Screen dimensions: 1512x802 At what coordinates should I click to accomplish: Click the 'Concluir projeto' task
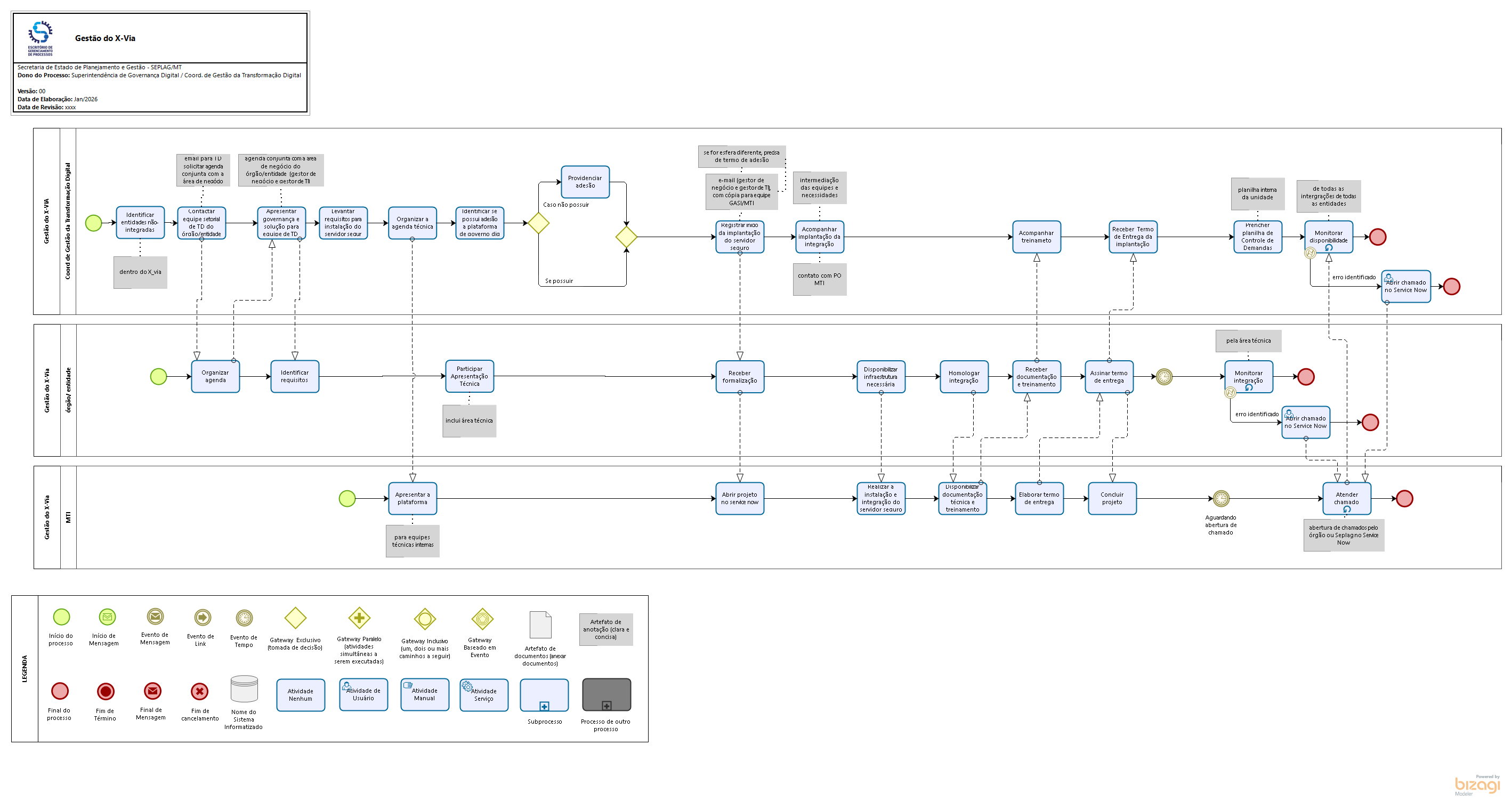[1112, 499]
